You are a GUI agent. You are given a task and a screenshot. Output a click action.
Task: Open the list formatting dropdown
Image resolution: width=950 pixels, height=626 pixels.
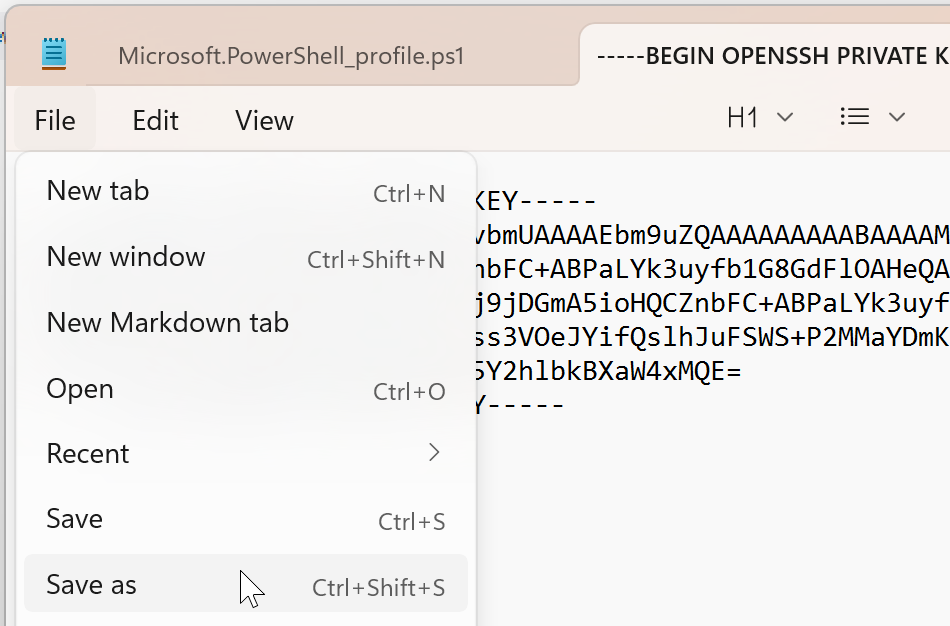tap(872, 118)
